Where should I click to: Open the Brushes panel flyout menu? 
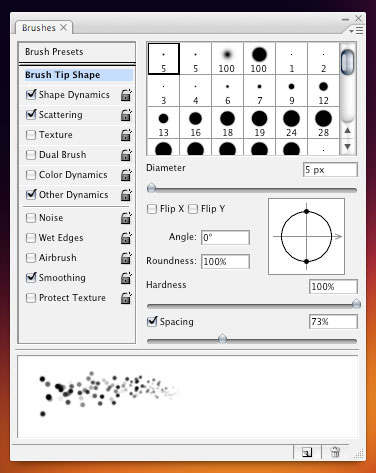click(356, 31)
